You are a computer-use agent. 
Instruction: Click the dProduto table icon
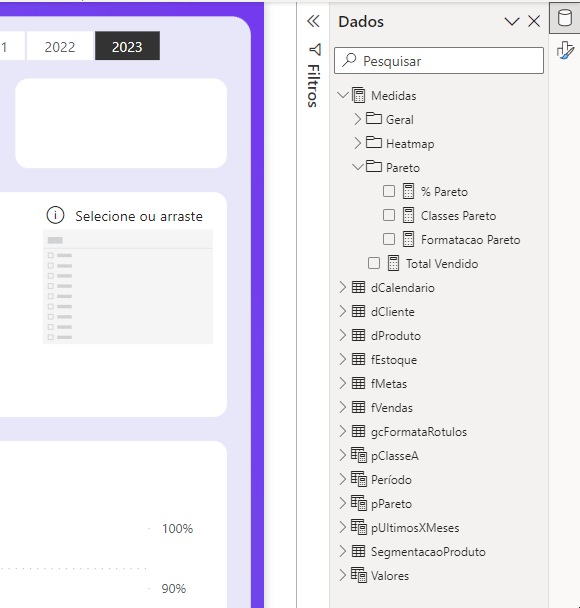[358, 335]
